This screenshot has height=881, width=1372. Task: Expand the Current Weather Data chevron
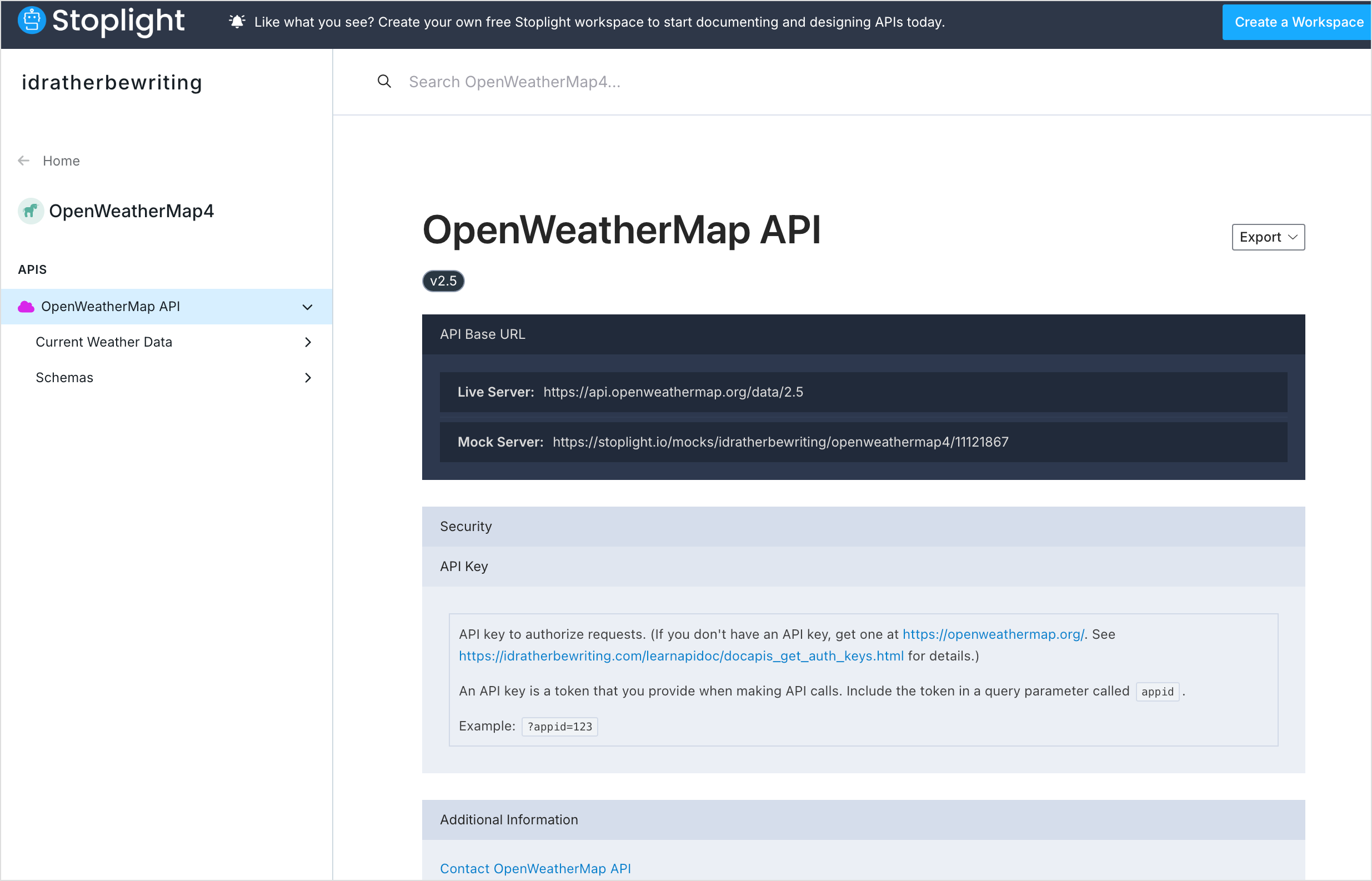click(x=308, y=342)
